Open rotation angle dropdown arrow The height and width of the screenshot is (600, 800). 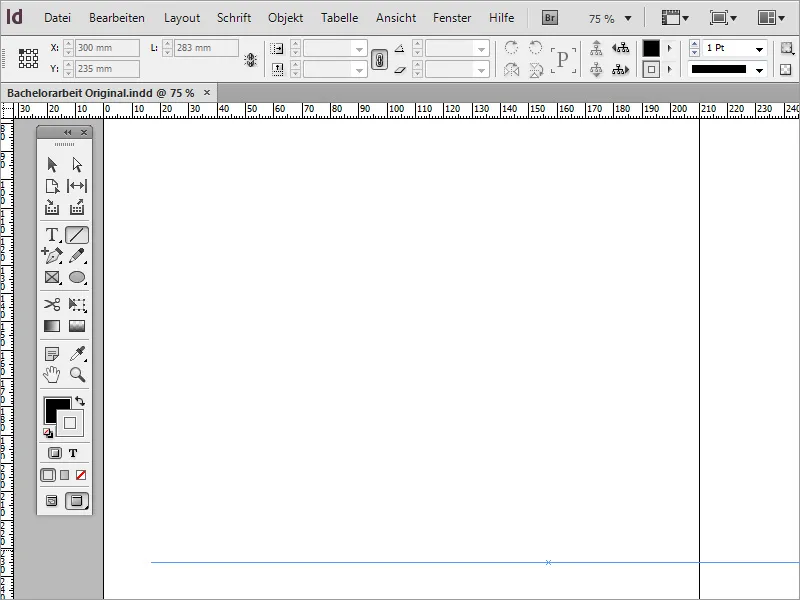coord(481,49)
